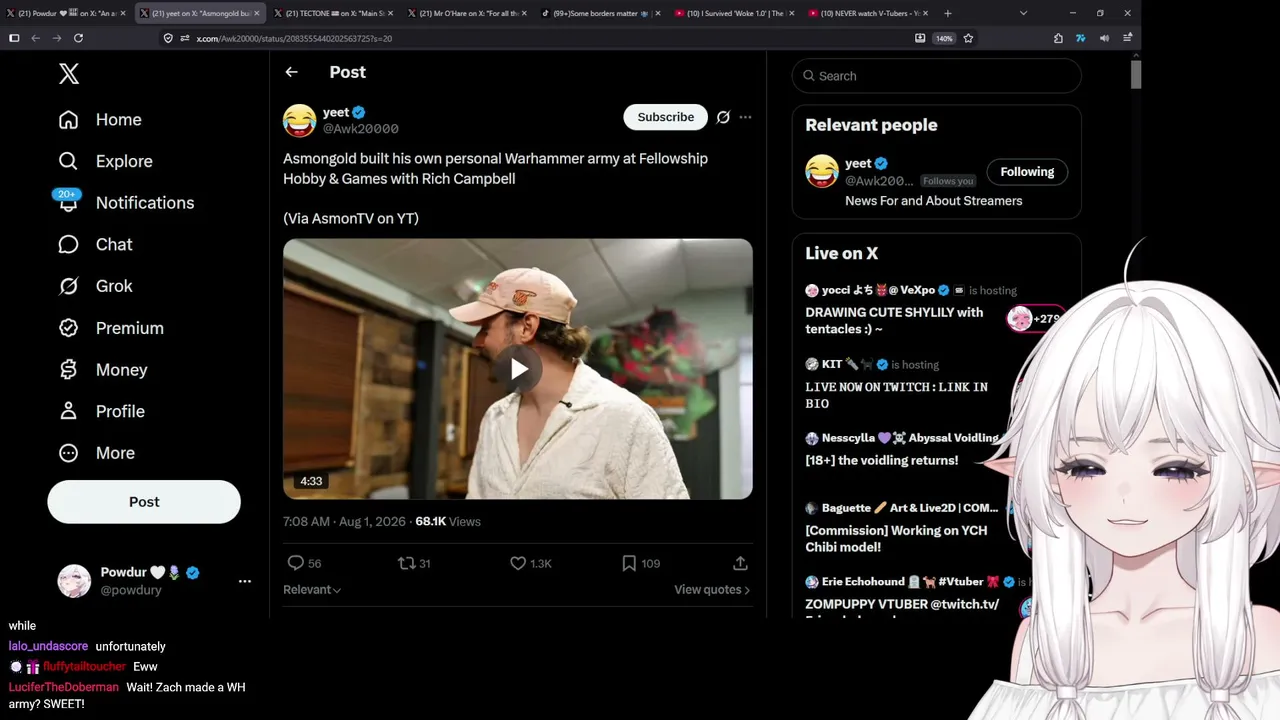Screen dimensions: 1280x720
Task: Open the browser extensions icon
Action: point(1058,38)
